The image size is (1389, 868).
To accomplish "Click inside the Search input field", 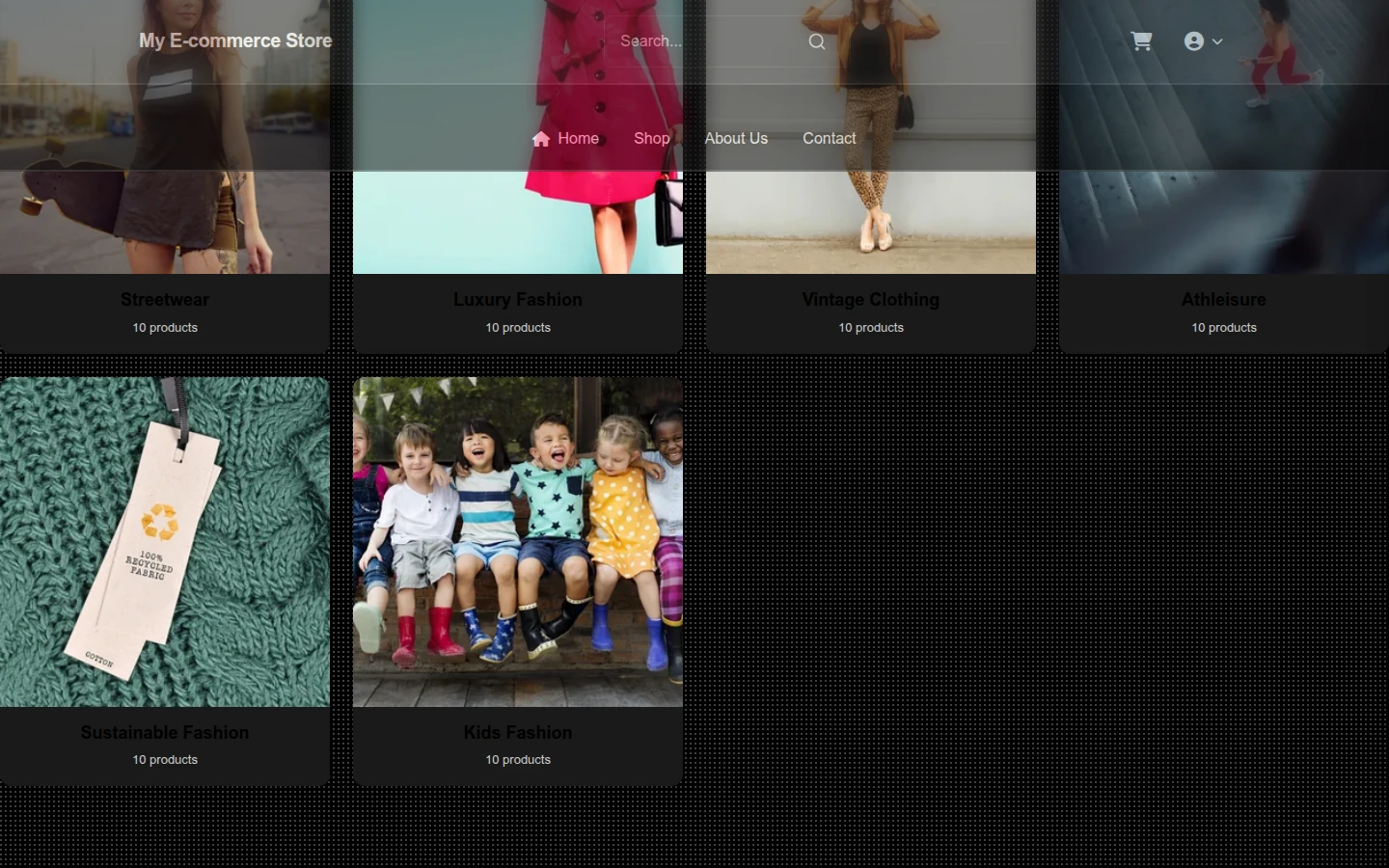I will click(x=710, y=41).
